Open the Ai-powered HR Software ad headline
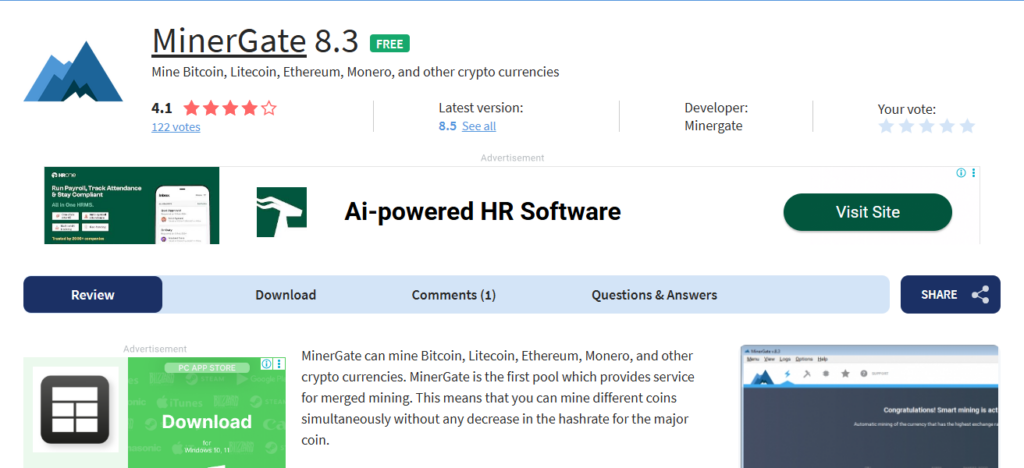 (482, 211)
